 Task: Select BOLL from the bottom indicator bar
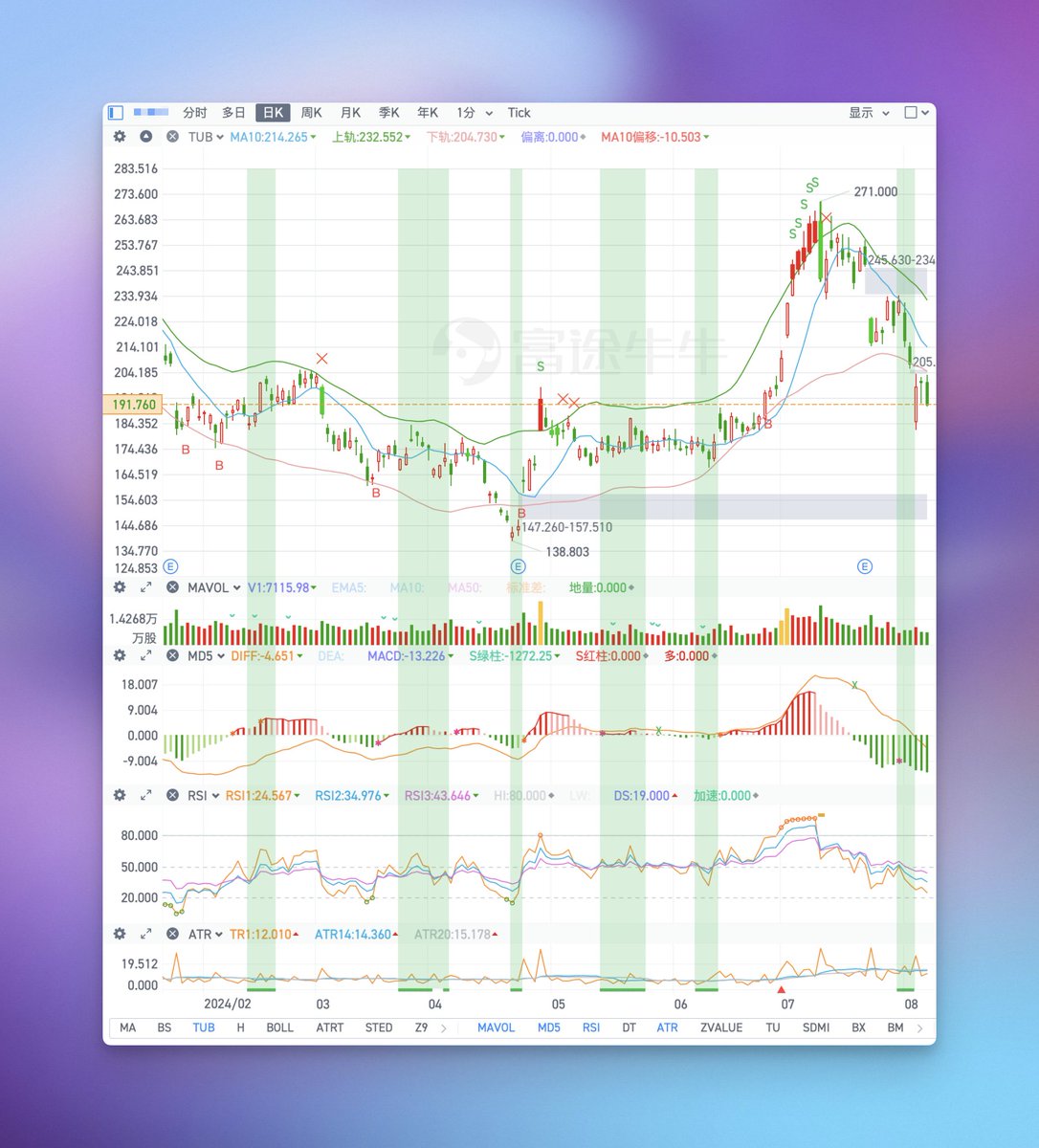pyautogui.click(x=280, y=1027)
